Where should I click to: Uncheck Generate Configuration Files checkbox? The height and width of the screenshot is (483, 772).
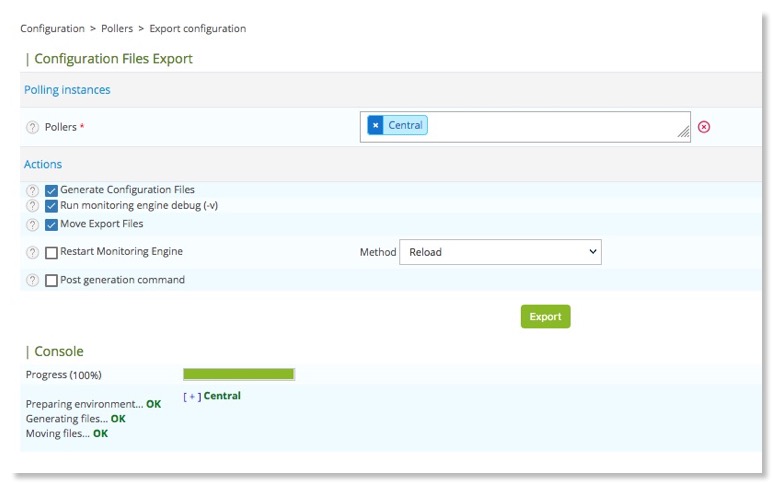(51, 190)
